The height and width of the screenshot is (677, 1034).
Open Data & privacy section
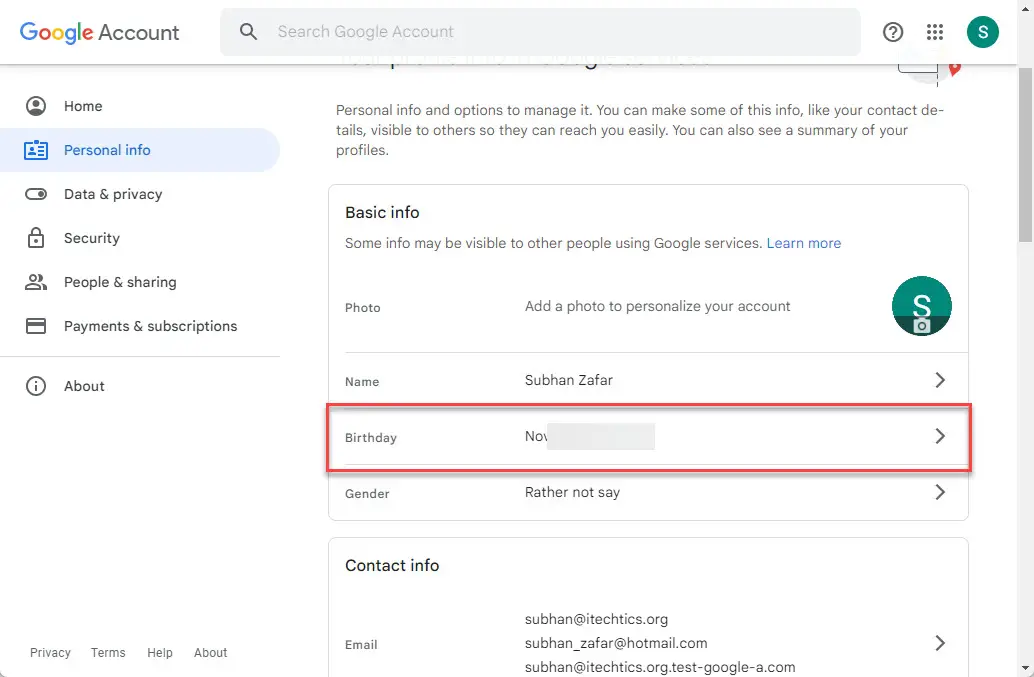112,194
